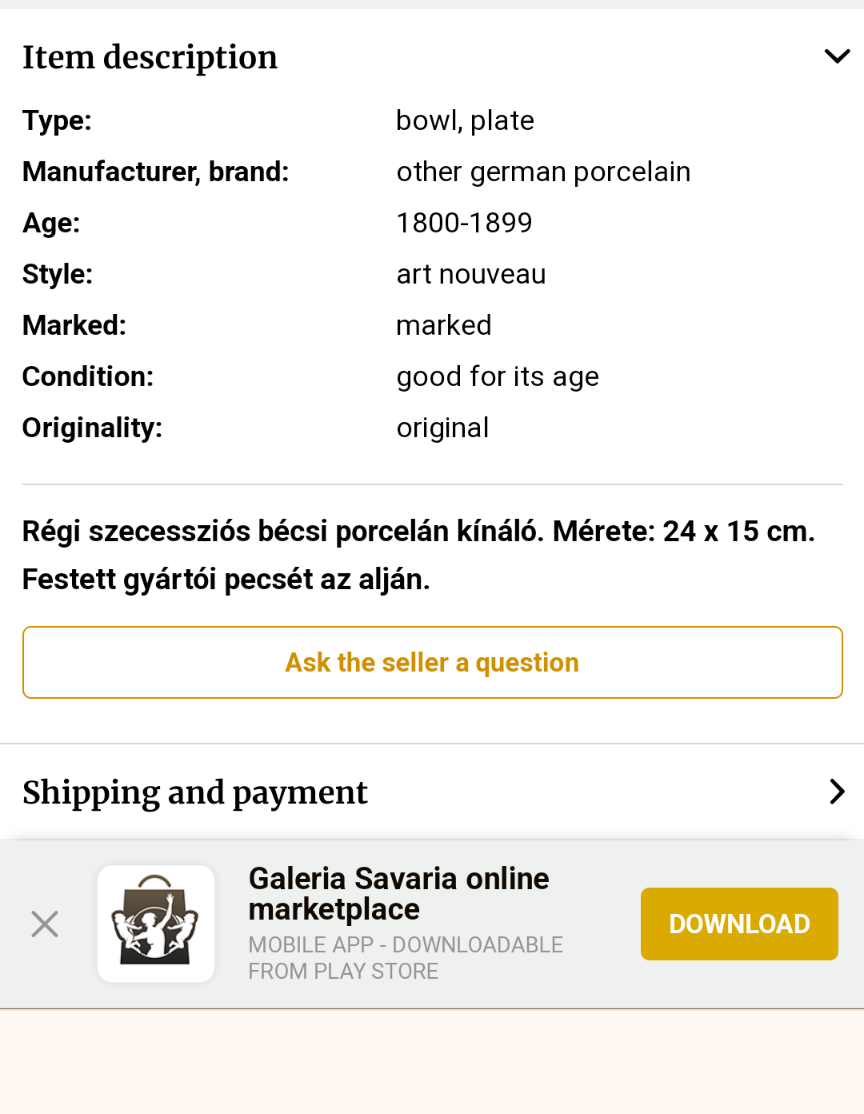Viewport: 864px width, 1114px height.
Task: Select the 'art nouveau' style value
Action: click(x=471, y=274)
